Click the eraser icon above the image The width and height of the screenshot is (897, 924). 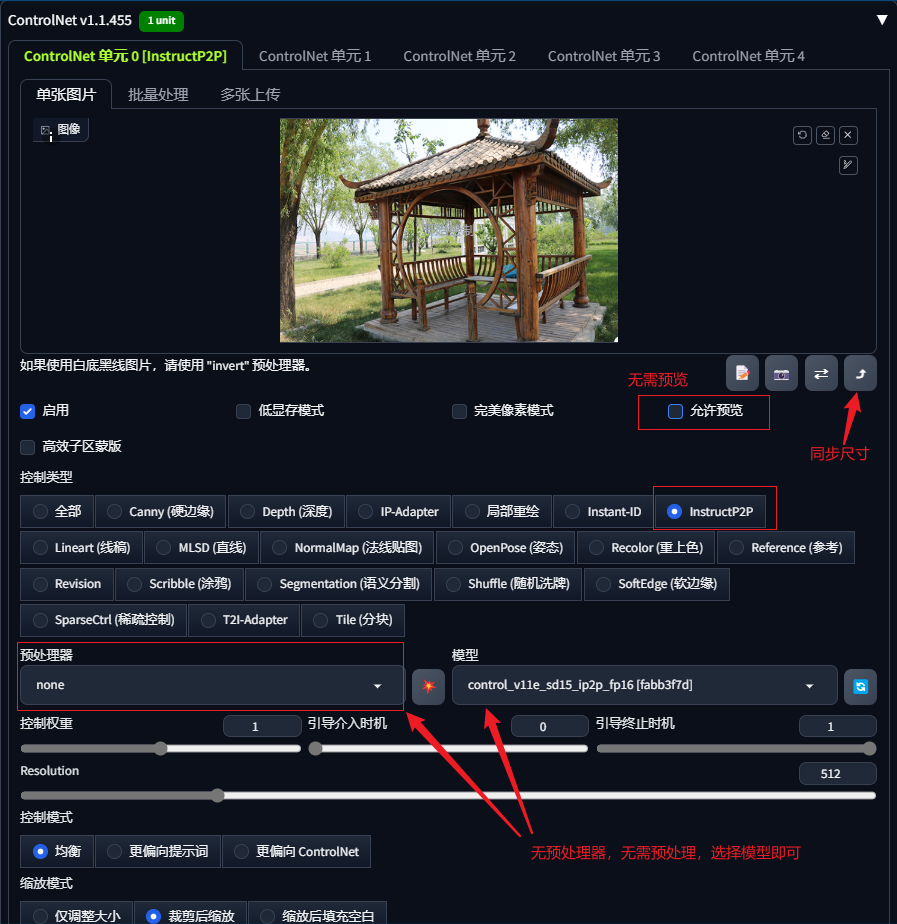point(825,135)
